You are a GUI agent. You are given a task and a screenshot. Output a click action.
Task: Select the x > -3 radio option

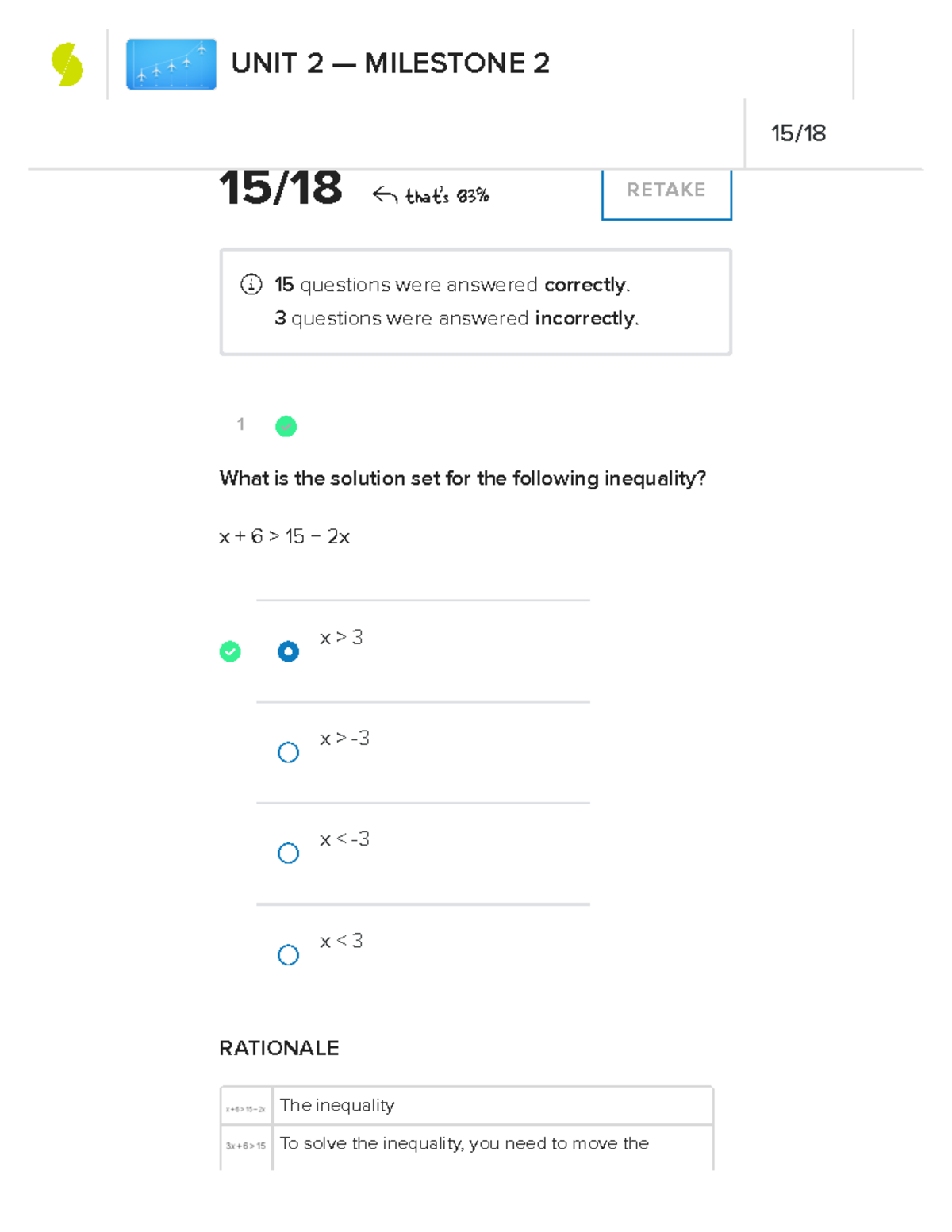pyautogui.click(x=288, y=752)
